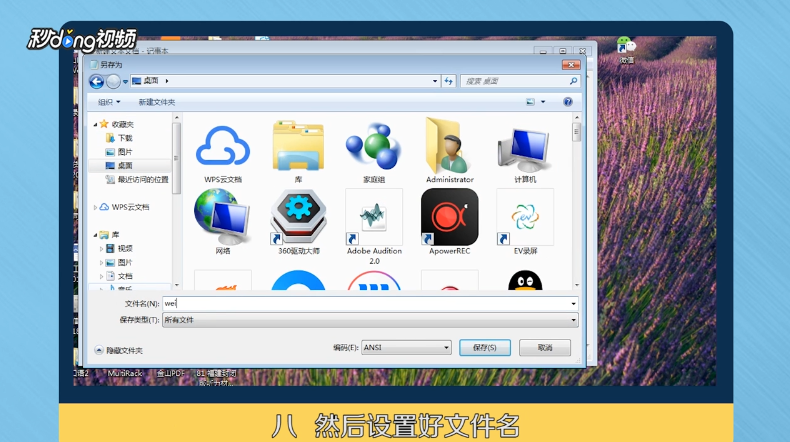Open the help question mark icon
Viewport: 790px width, 442px height.
(568, 102)
